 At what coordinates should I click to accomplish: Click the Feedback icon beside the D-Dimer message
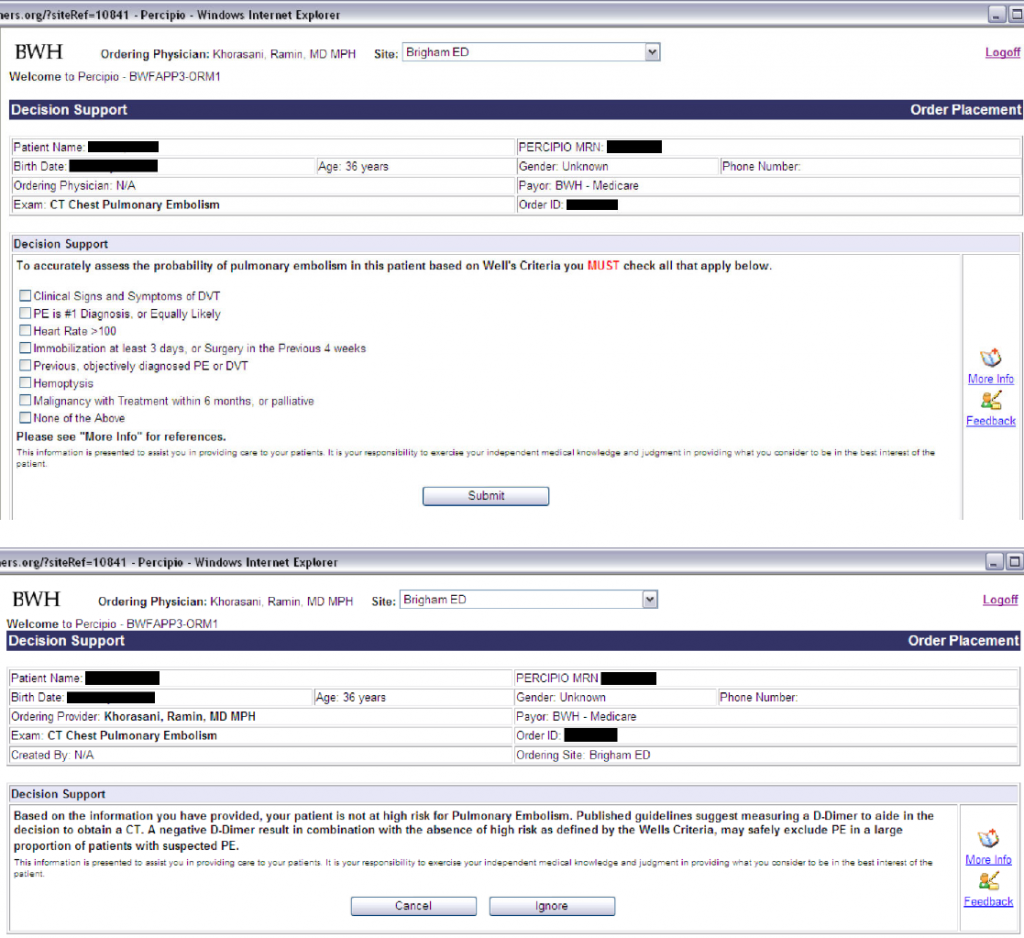(988, 881)
